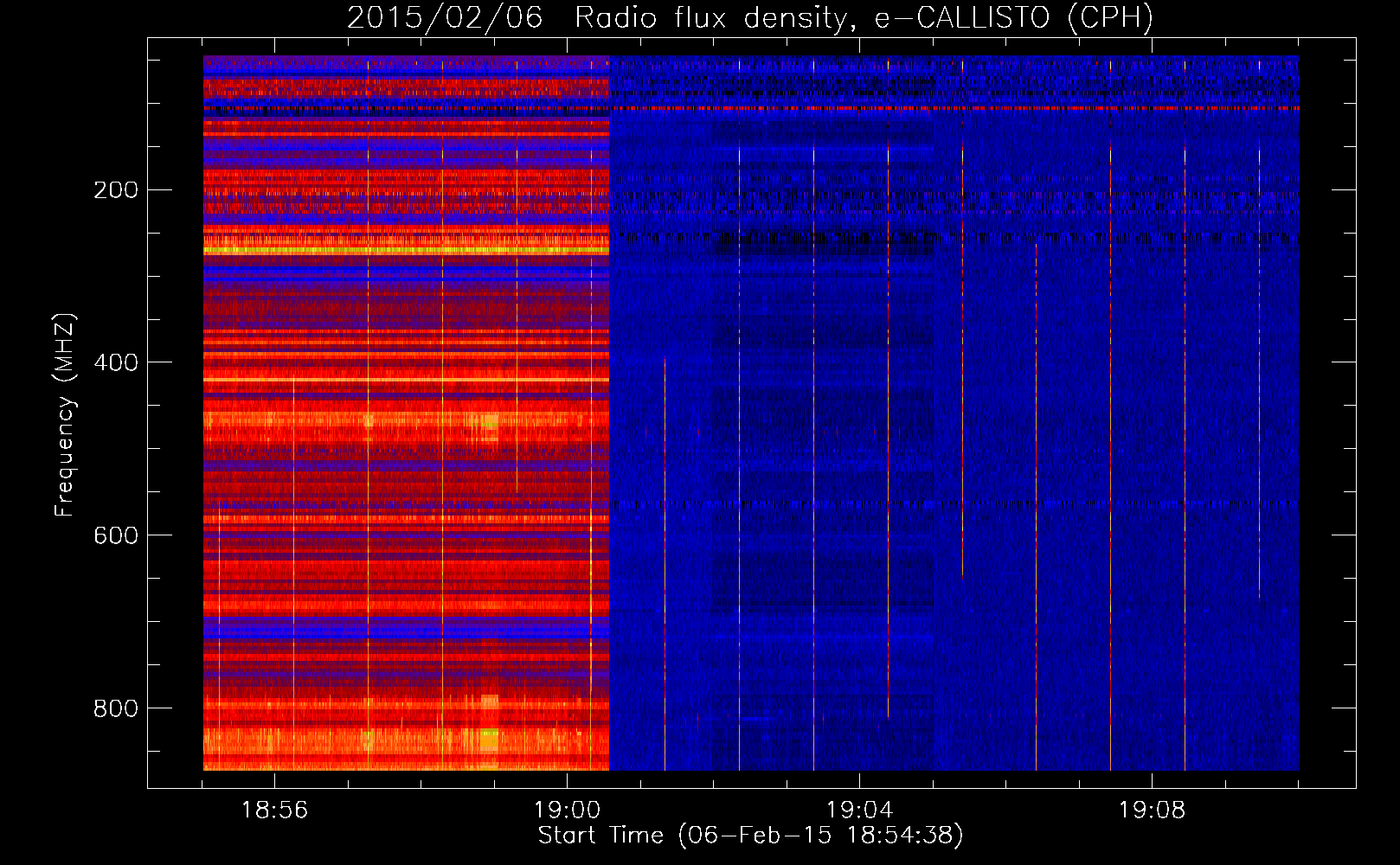Viewport: 1400px width, 865px height.
Task: Click the 19:04 time tick label
Action: [x=859, y=811]
